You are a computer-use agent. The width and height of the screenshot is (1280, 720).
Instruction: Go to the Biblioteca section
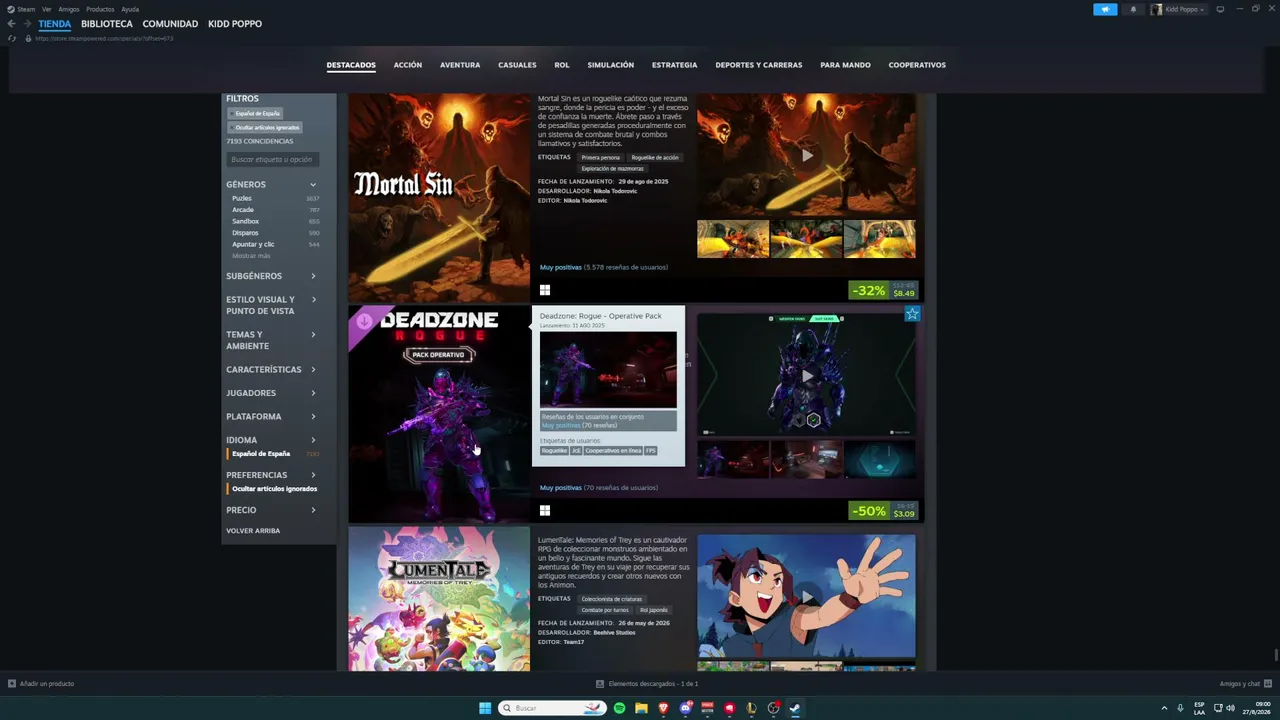107,24
